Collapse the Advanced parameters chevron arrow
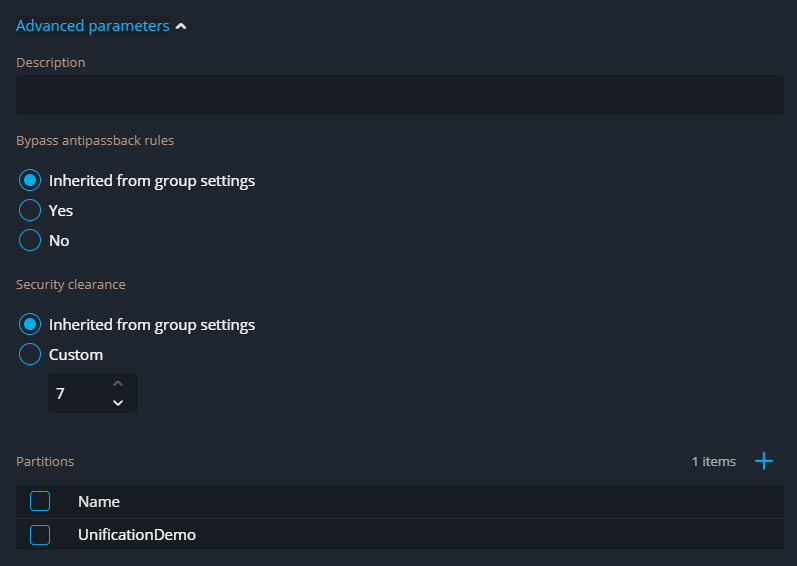This screenshot has height=566, width=797. click(181, 27)
